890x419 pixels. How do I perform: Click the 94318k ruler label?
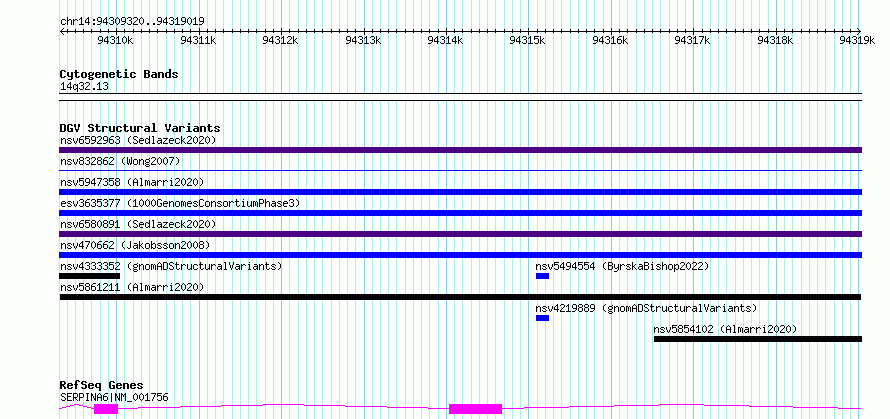(x=775, y=40)
